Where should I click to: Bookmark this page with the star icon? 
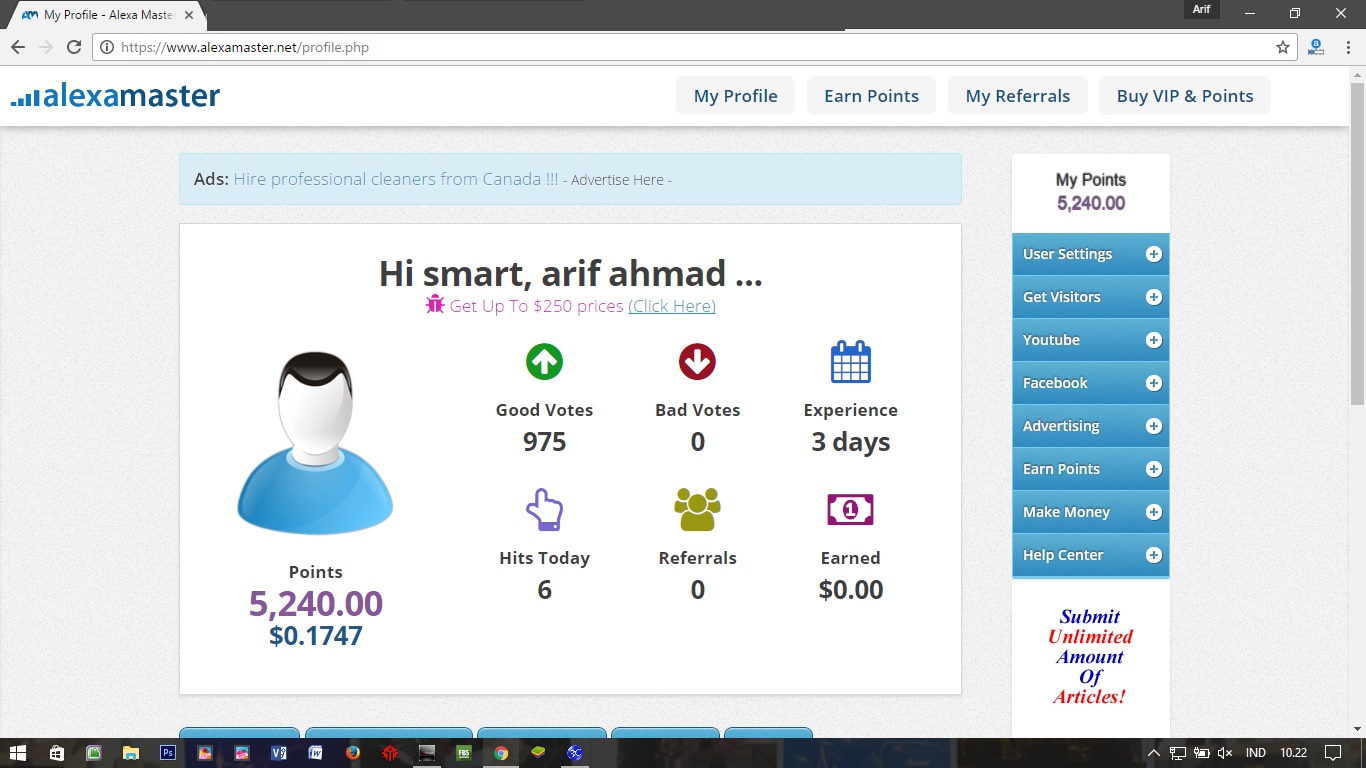coord(1283,47)
